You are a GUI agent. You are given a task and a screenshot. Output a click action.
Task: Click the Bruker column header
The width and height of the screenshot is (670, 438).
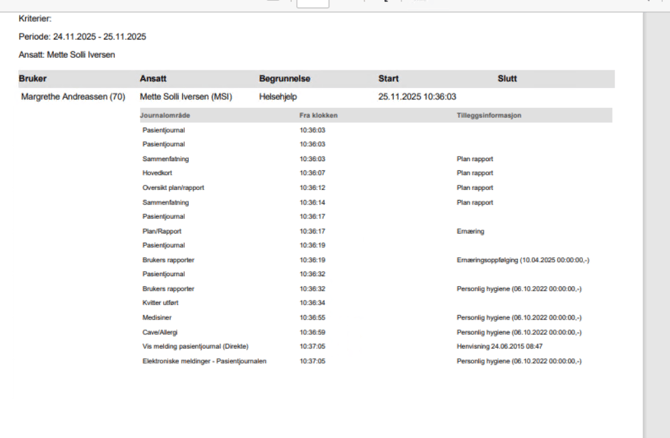point(33,78)
